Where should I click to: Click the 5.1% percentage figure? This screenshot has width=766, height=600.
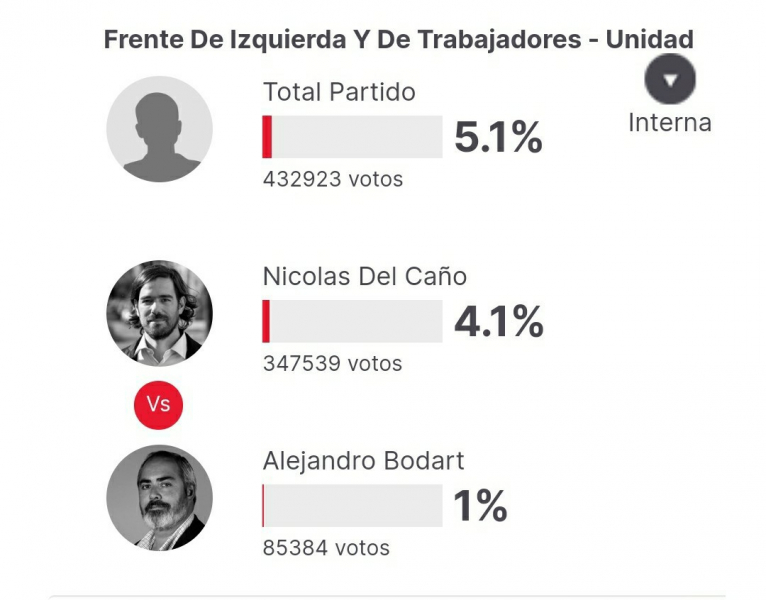tap(498, 137)
